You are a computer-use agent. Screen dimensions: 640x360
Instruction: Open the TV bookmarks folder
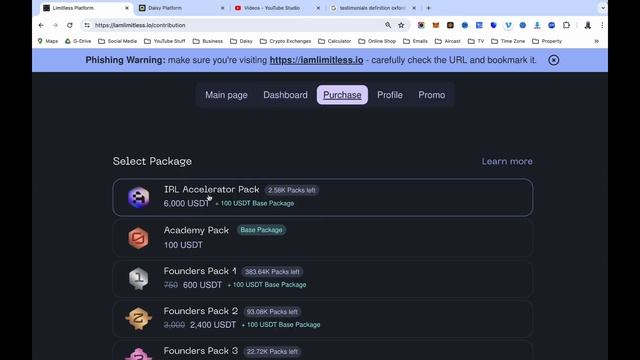point(476,41)
